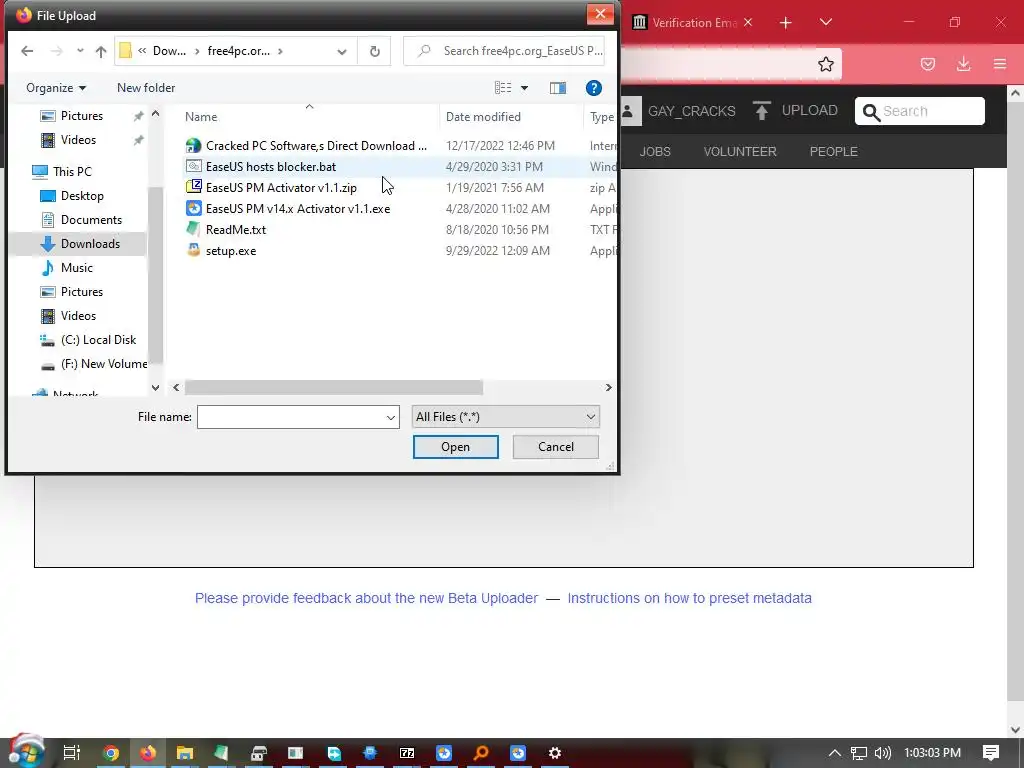Open Settings gear on taskbar
This screenshot has width=1024, height=768.
tap(554, 753)
